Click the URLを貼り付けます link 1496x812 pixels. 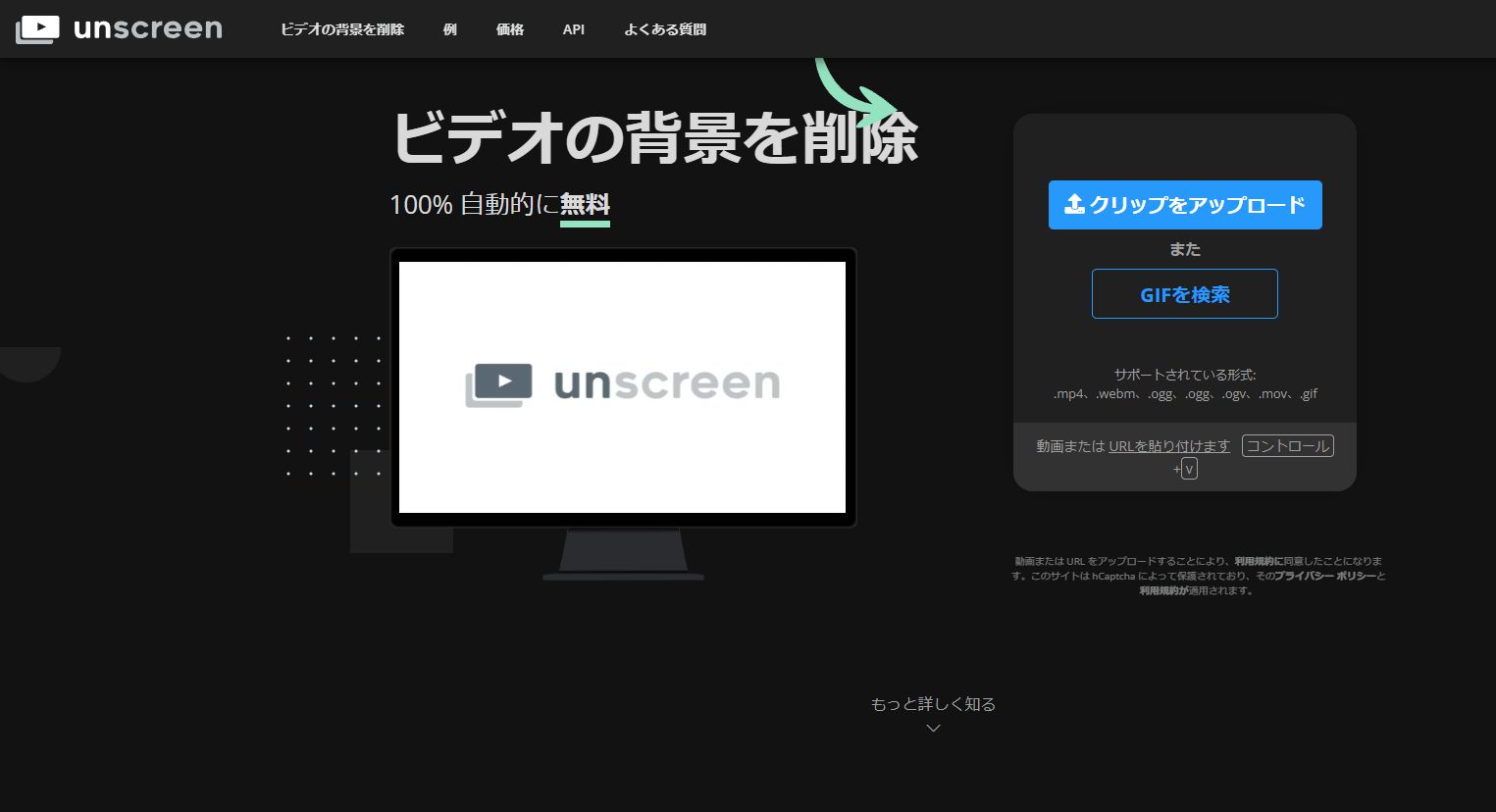[x=1169, y=446]
